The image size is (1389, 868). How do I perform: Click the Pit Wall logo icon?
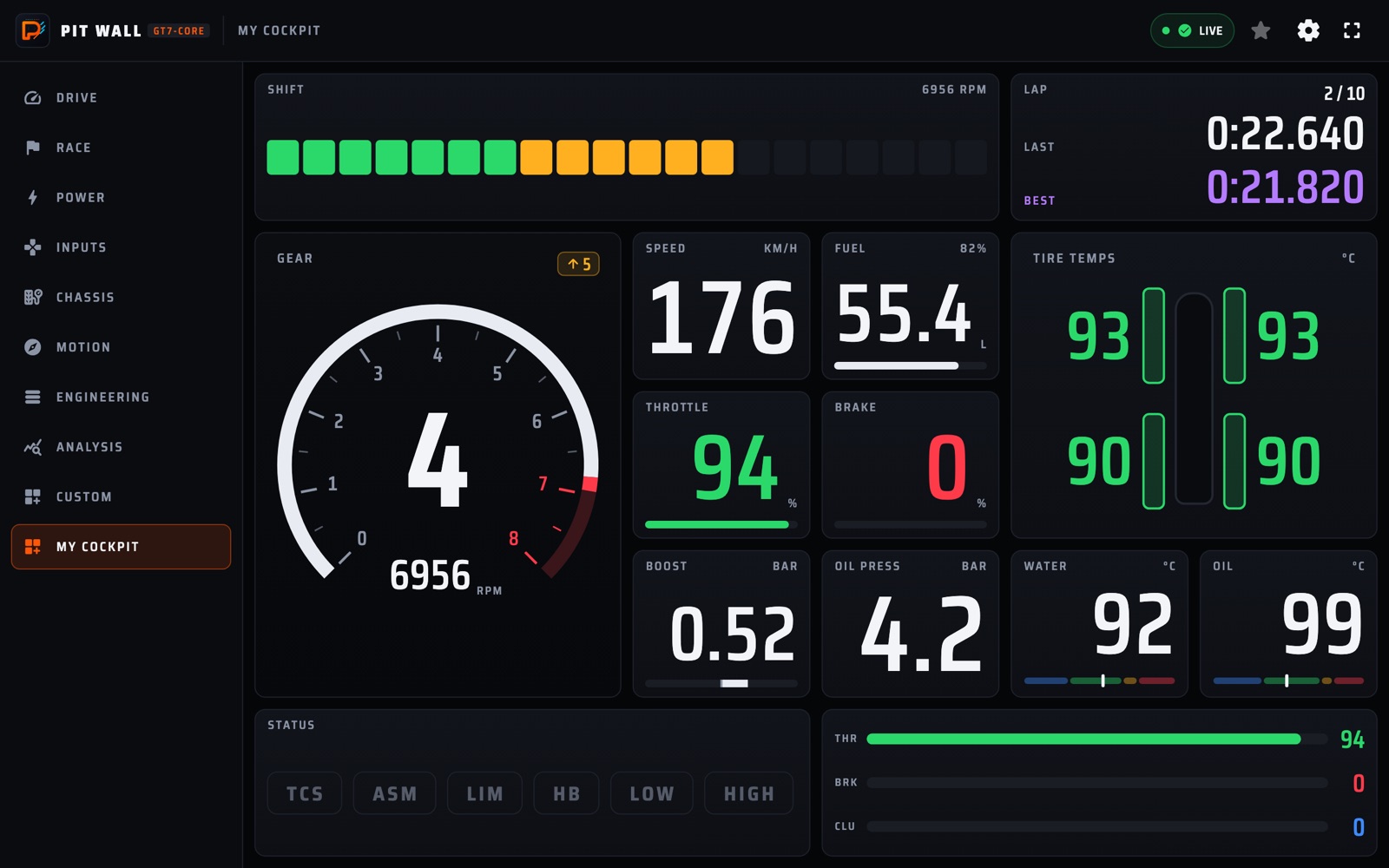click(x=32, y=30)
